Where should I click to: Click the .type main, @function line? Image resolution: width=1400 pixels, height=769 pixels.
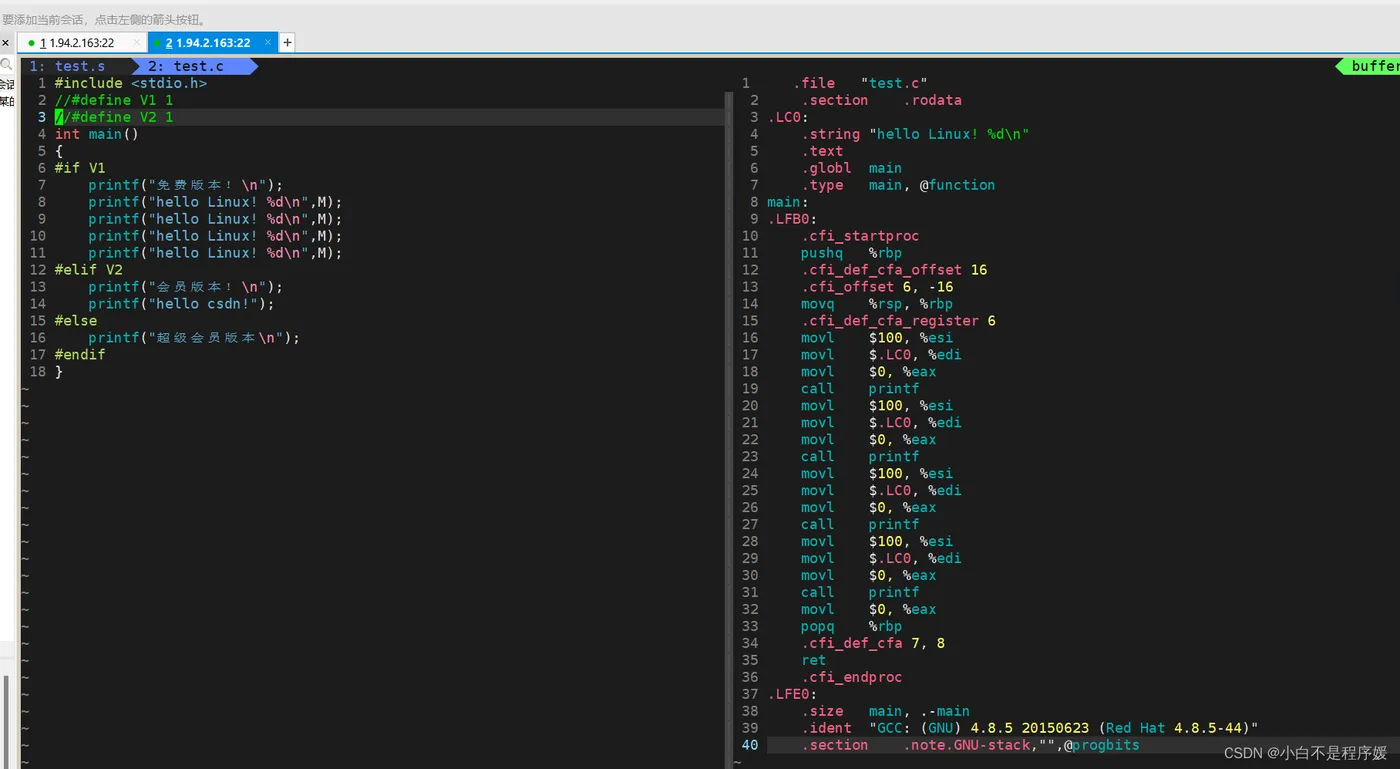pos(898,185)
